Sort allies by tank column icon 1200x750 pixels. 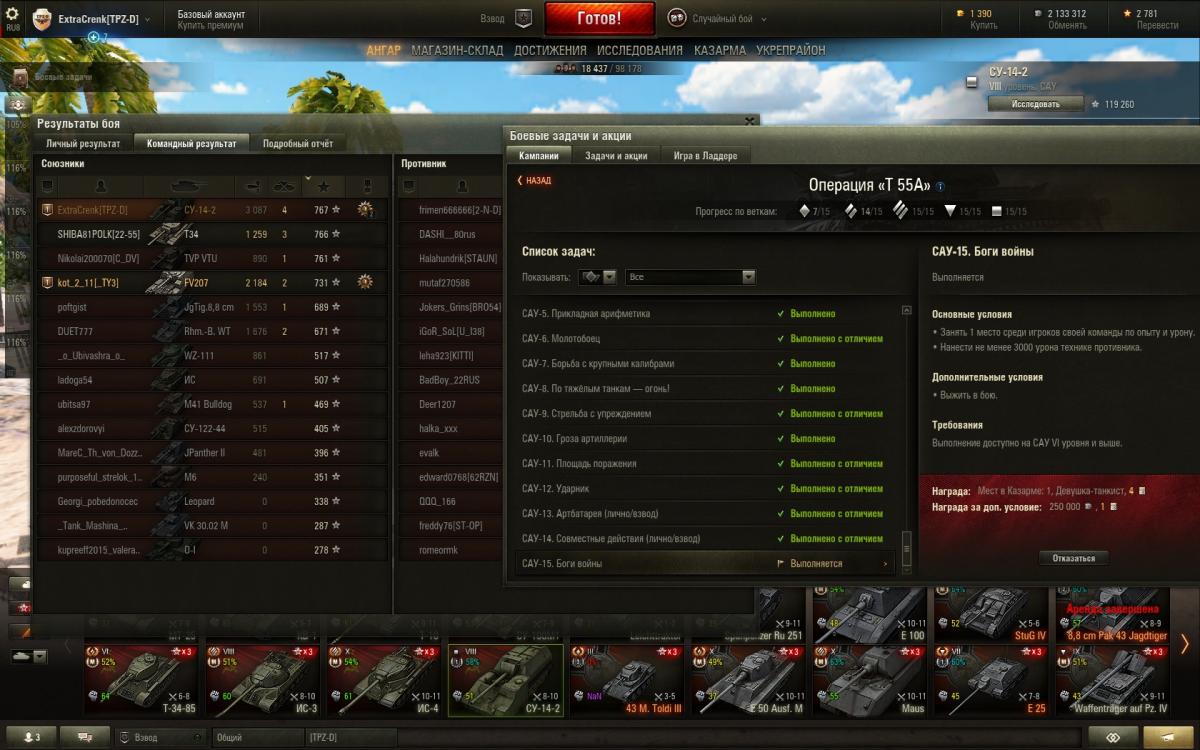(x=189, y=186)
